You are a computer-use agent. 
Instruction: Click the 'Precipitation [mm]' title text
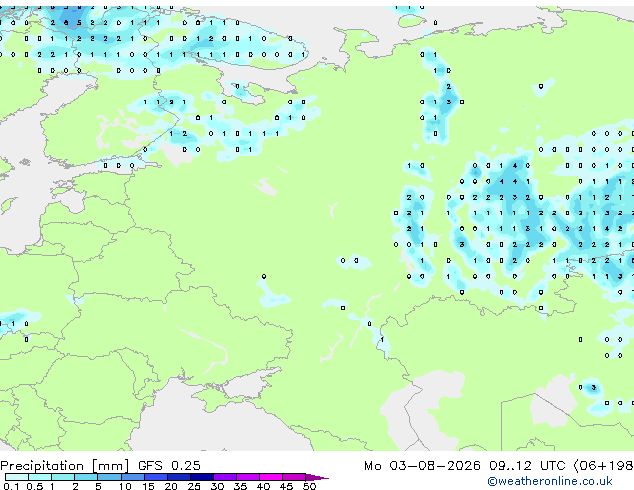pyautogui.click(x=65, y=466)
